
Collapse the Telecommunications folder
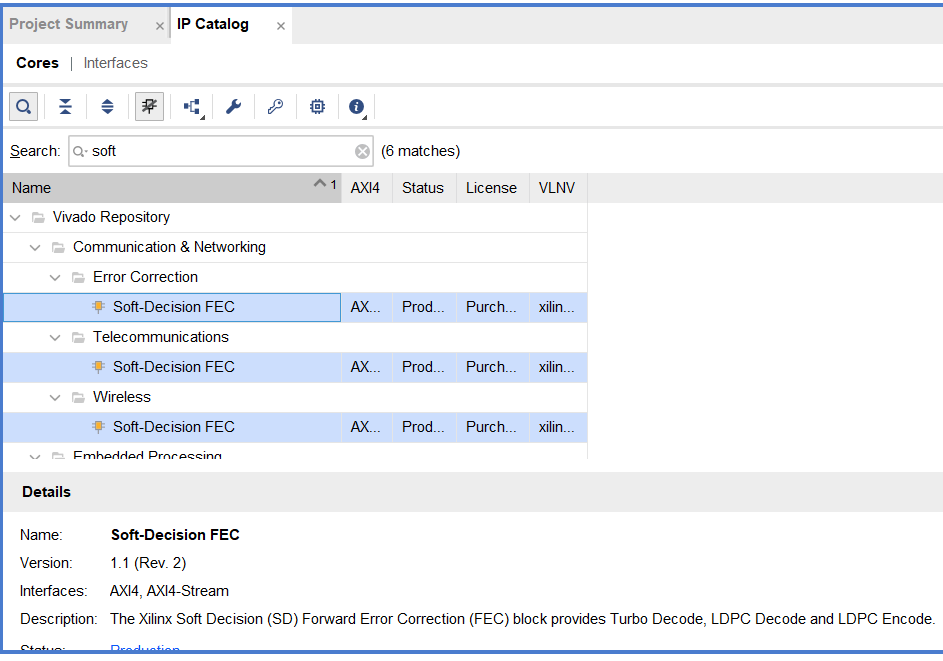coord(55,338)
